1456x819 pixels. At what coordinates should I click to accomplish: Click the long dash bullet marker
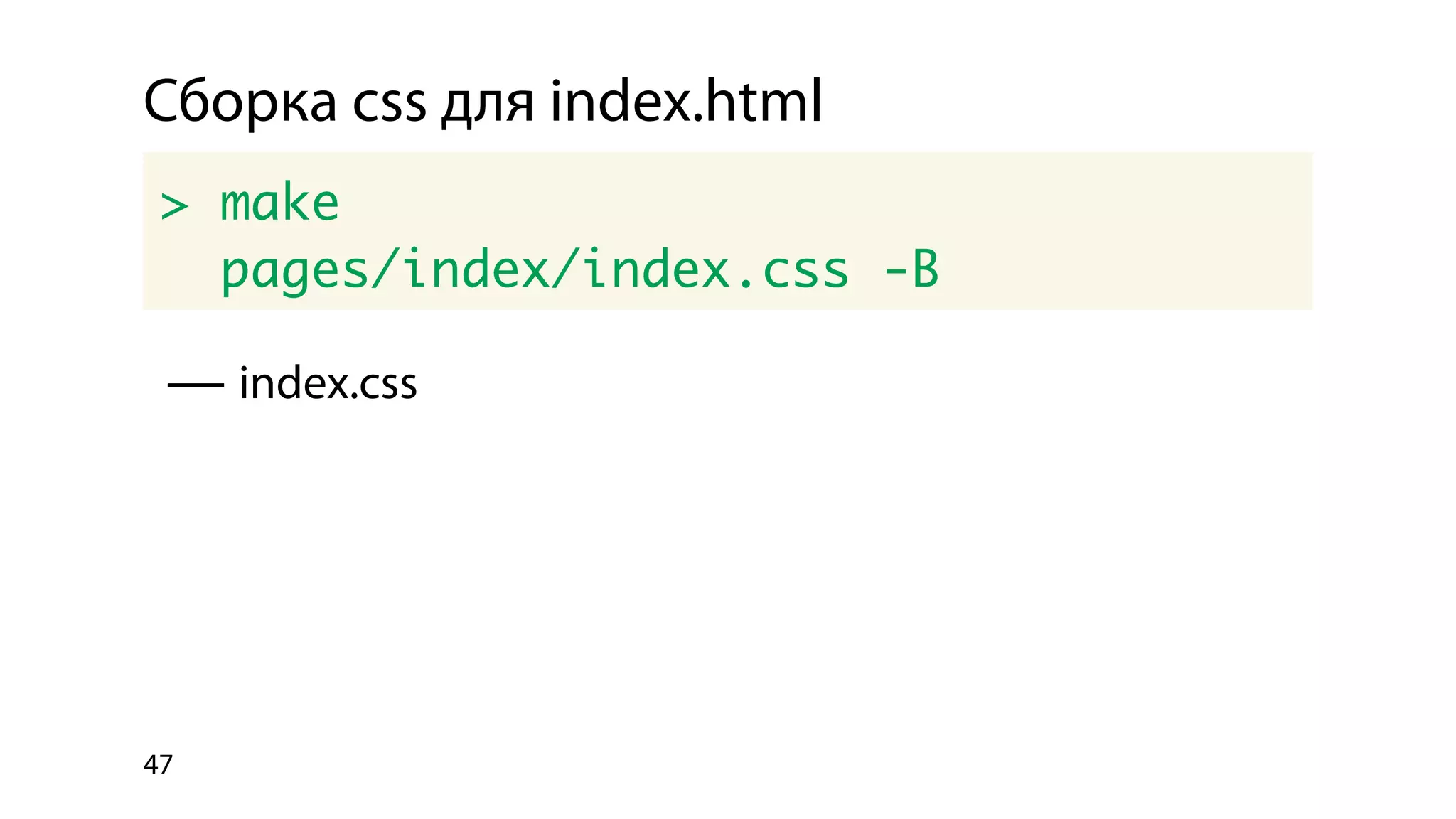point(196,385)
